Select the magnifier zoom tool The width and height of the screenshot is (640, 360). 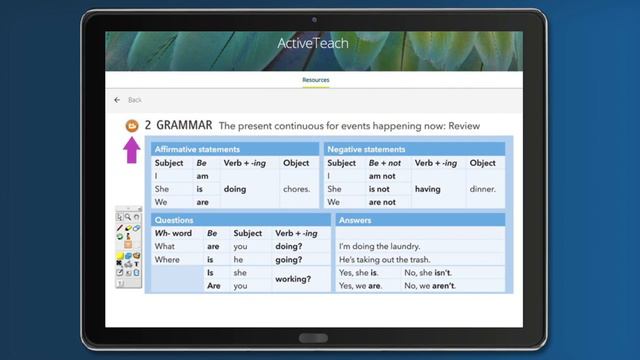tap(128, 217)
